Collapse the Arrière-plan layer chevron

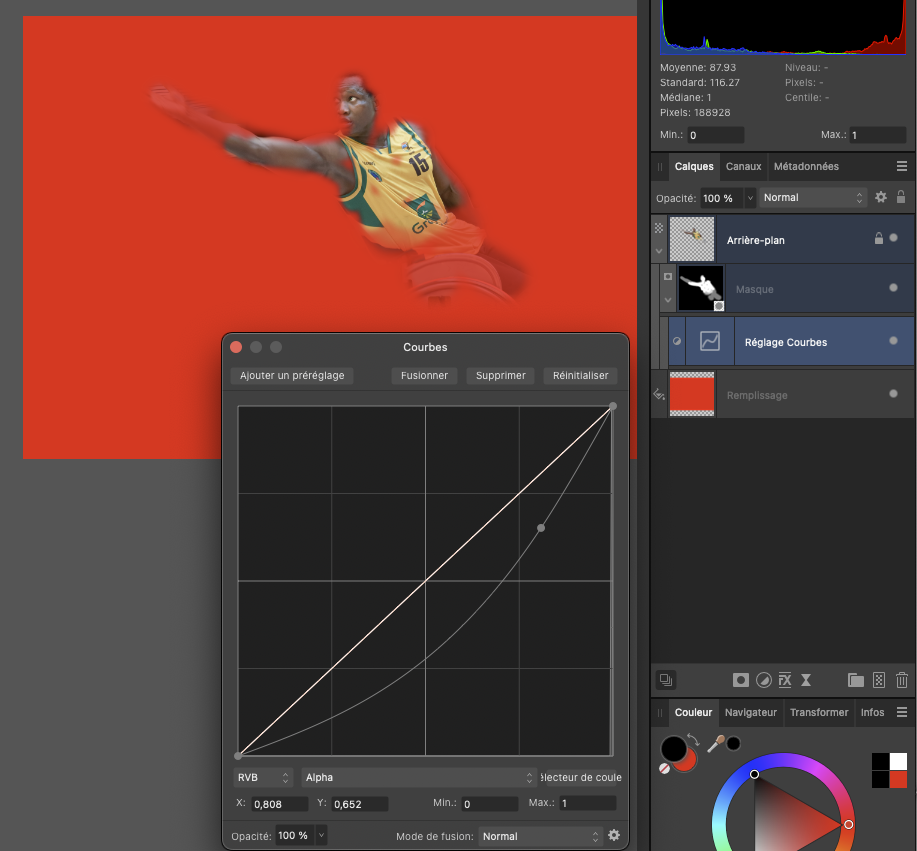click(659, 251)
